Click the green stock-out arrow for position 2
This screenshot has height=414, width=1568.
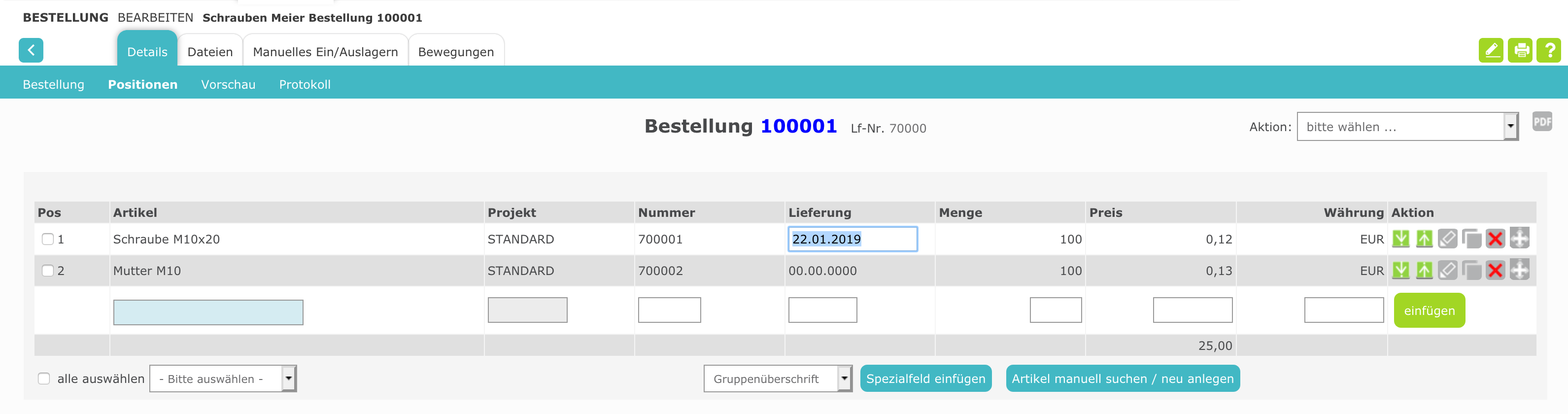(x=1424, y=270)
